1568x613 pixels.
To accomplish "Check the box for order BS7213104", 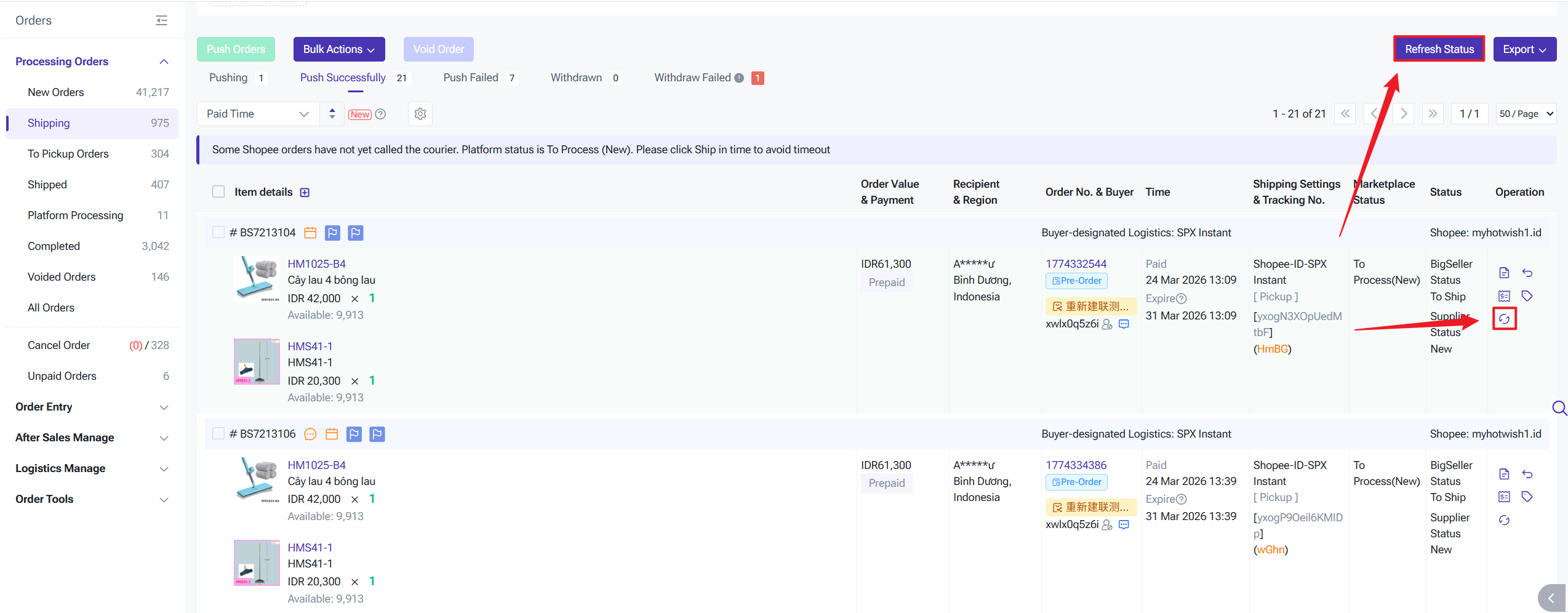I will click(x=218, y=232).
